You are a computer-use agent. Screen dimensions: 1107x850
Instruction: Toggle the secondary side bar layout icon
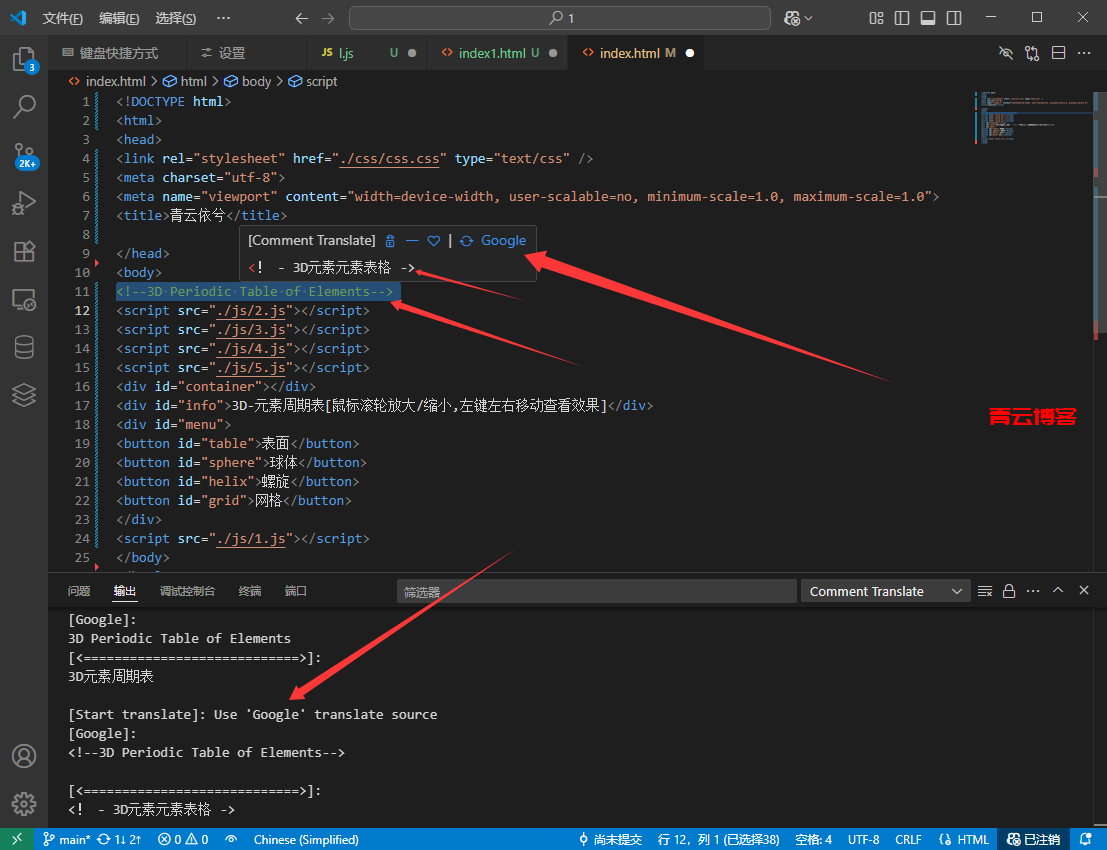tap(954, 18)
